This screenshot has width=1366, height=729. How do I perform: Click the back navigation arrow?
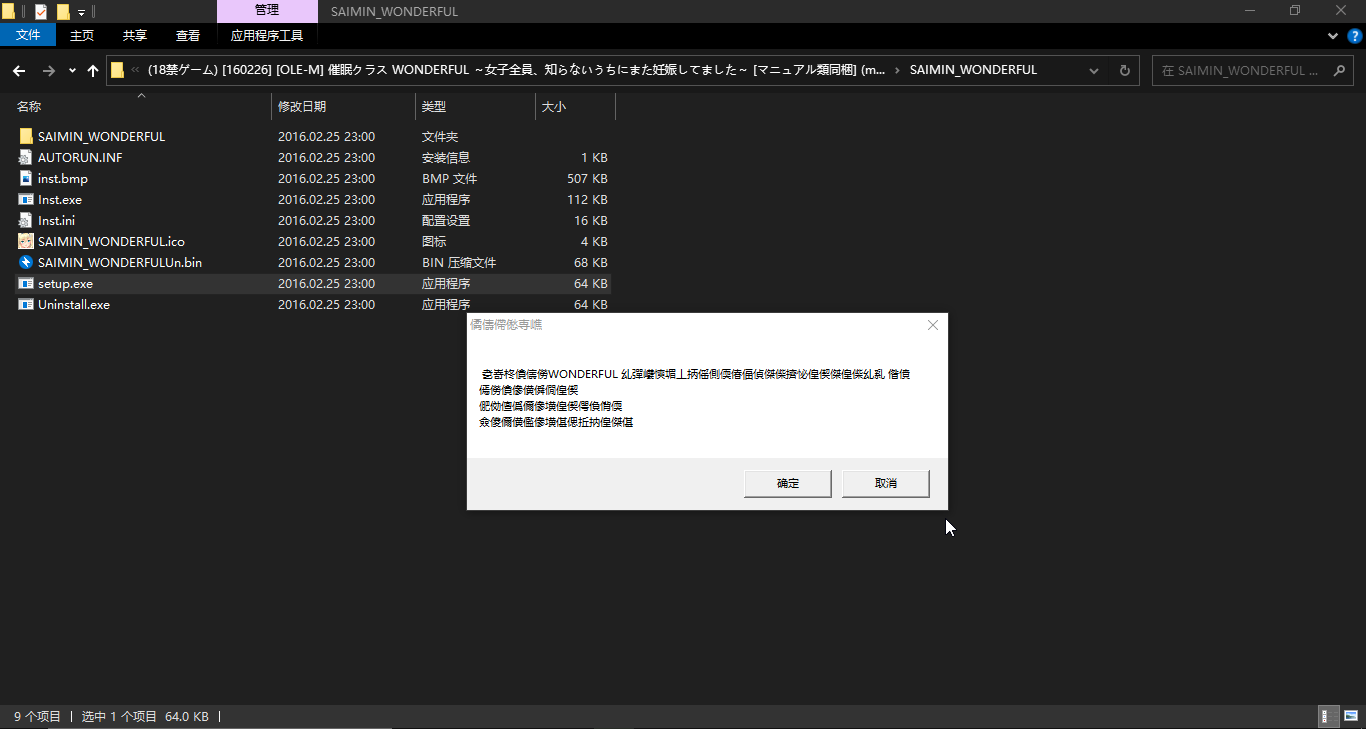tap(19, 71)
